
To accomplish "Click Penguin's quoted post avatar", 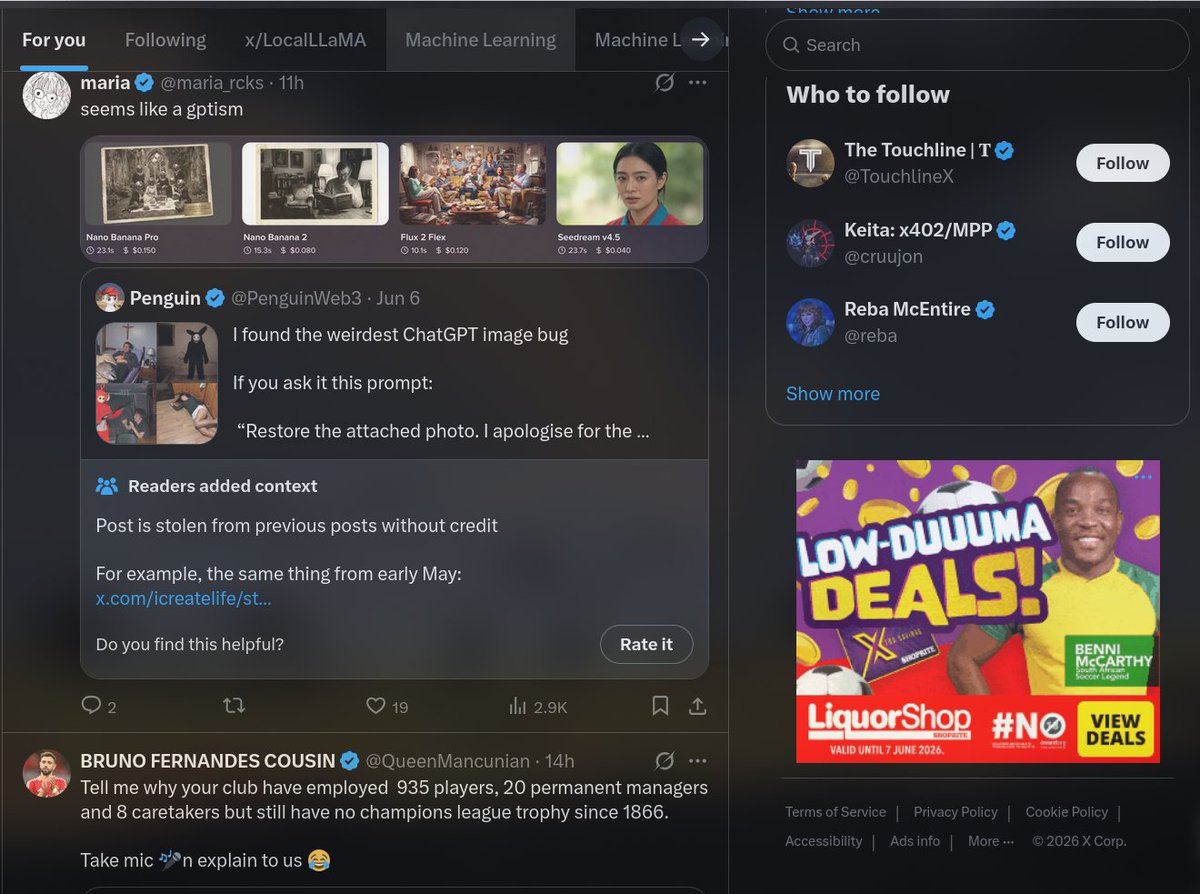I will tap(110, 297).
